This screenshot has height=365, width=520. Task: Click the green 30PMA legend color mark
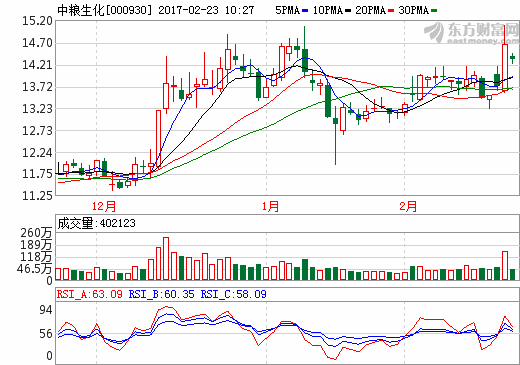click(434, 11)
